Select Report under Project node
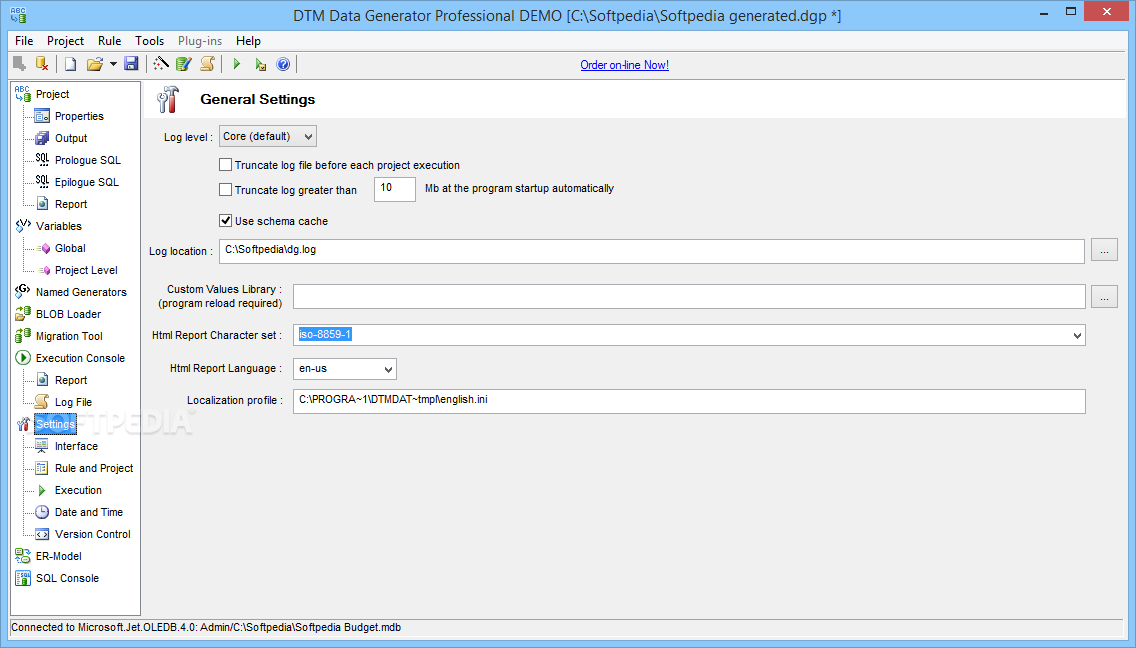 pyautogui.click(x=71, y=204)
